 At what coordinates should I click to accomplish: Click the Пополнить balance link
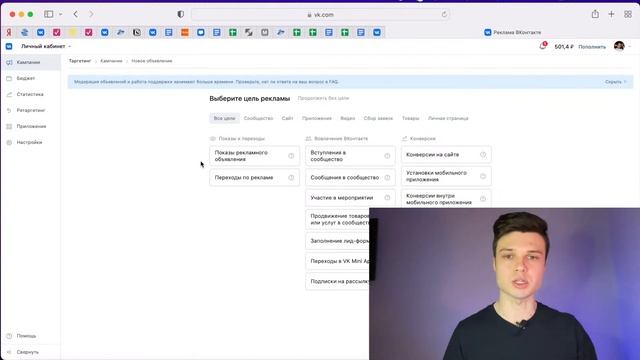click(x=592, y=47)
